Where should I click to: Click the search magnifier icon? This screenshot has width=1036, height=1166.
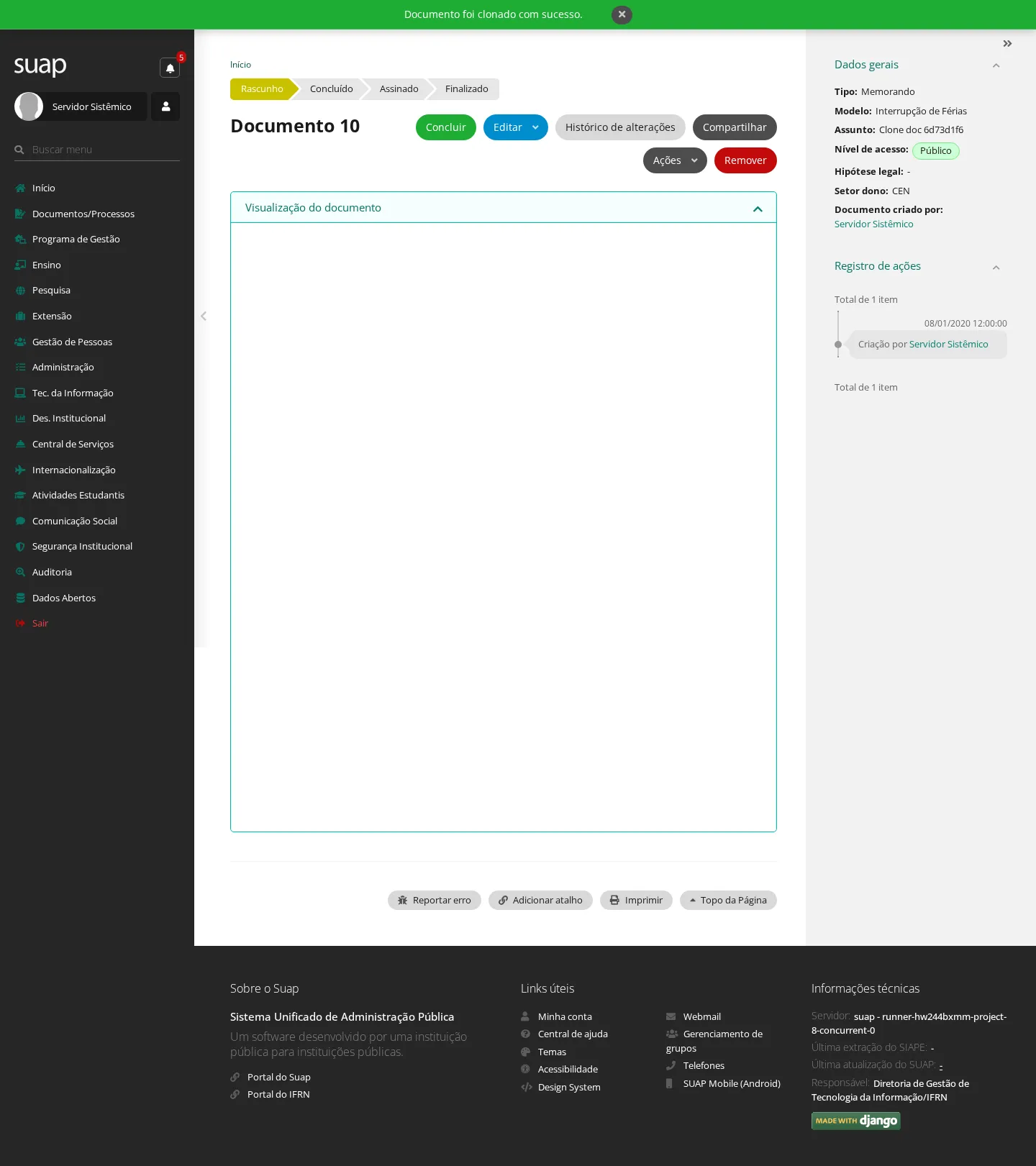pyautogui.click(x=19, y=150)
